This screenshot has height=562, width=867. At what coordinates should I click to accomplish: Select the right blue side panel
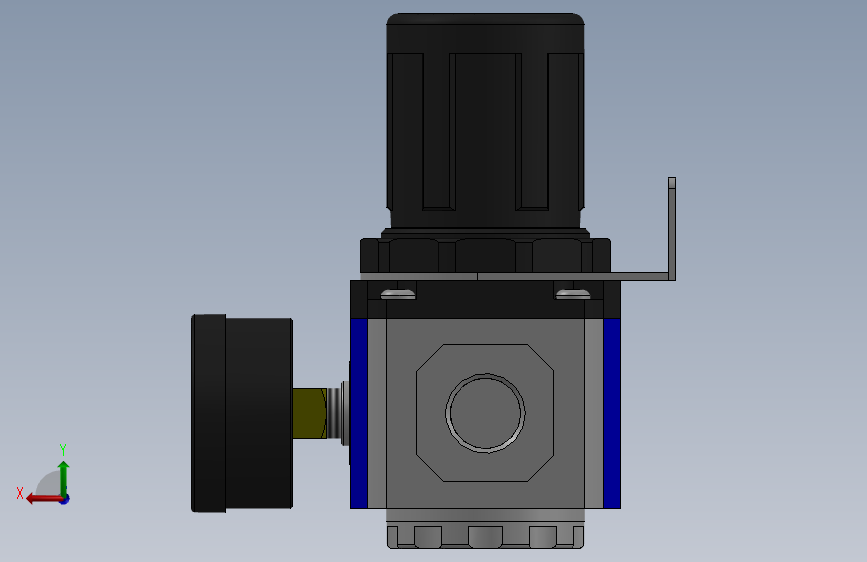[x=612, y=413]
